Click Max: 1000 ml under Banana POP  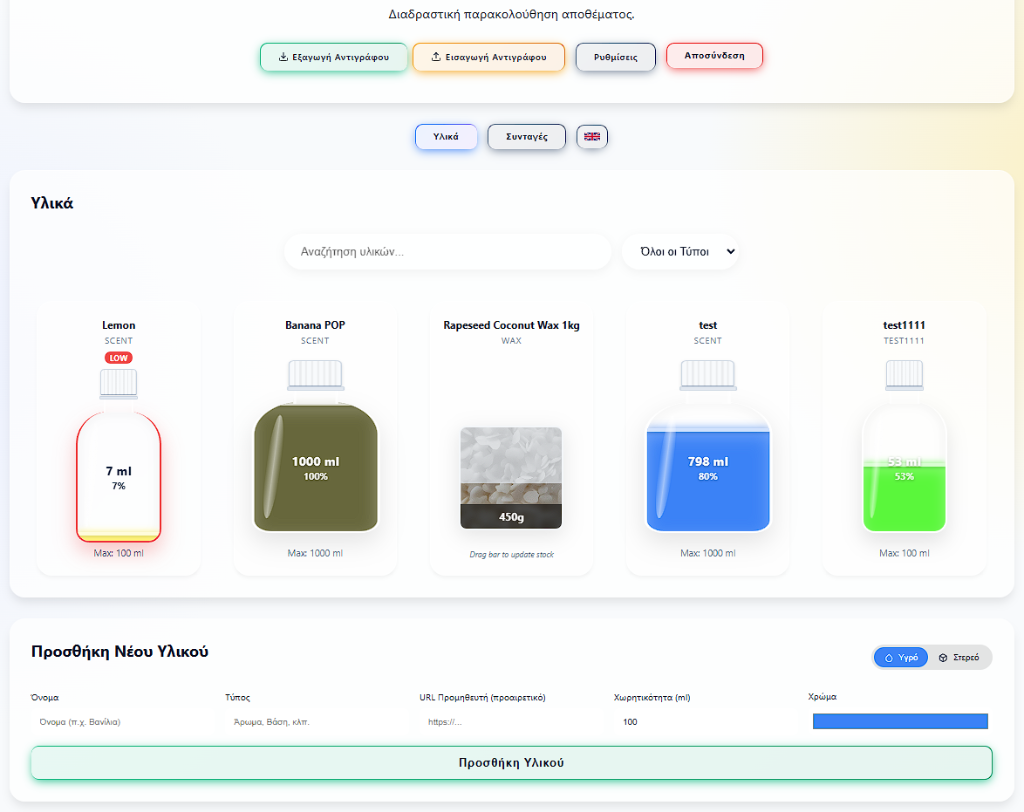point(315,553)
